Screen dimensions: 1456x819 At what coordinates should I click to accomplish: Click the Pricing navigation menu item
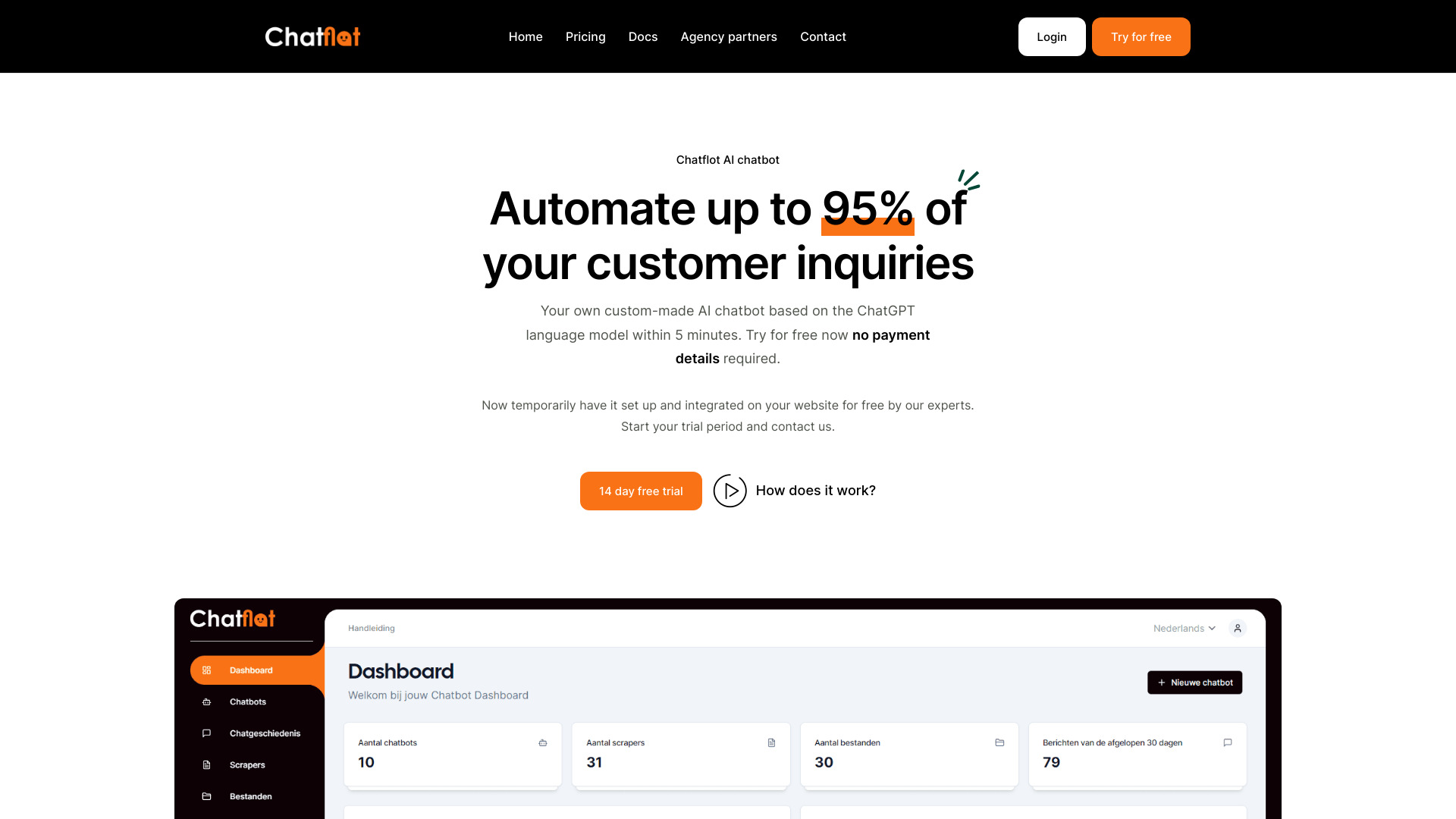[x=585, y=36]
